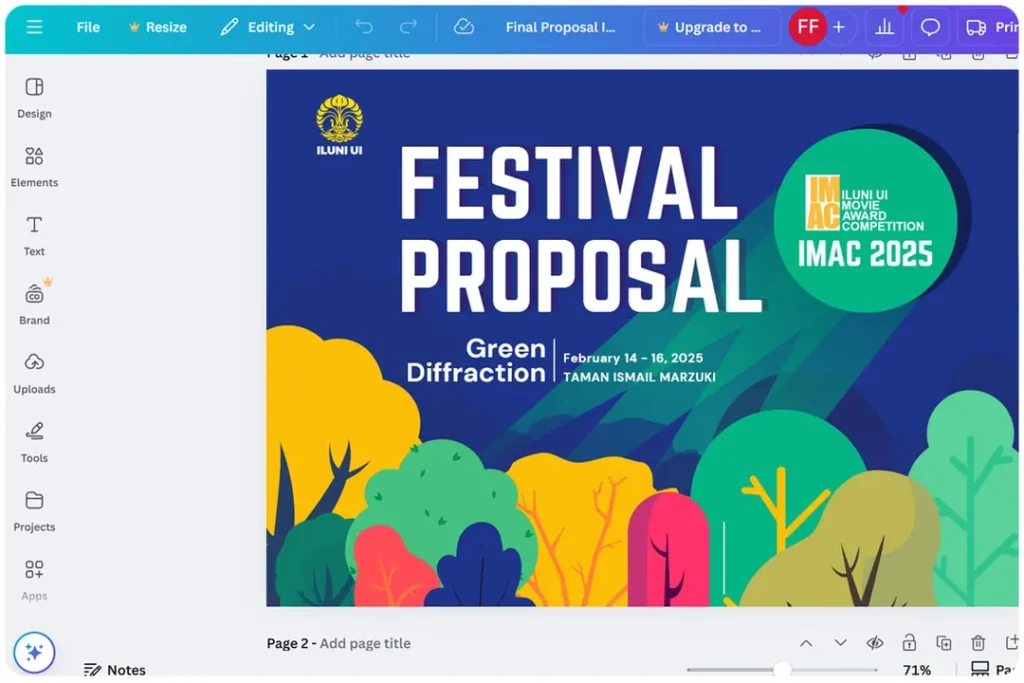Click the Upgrade to Pro button
The image size is (1024, 683).
click(x=711, y=27)
